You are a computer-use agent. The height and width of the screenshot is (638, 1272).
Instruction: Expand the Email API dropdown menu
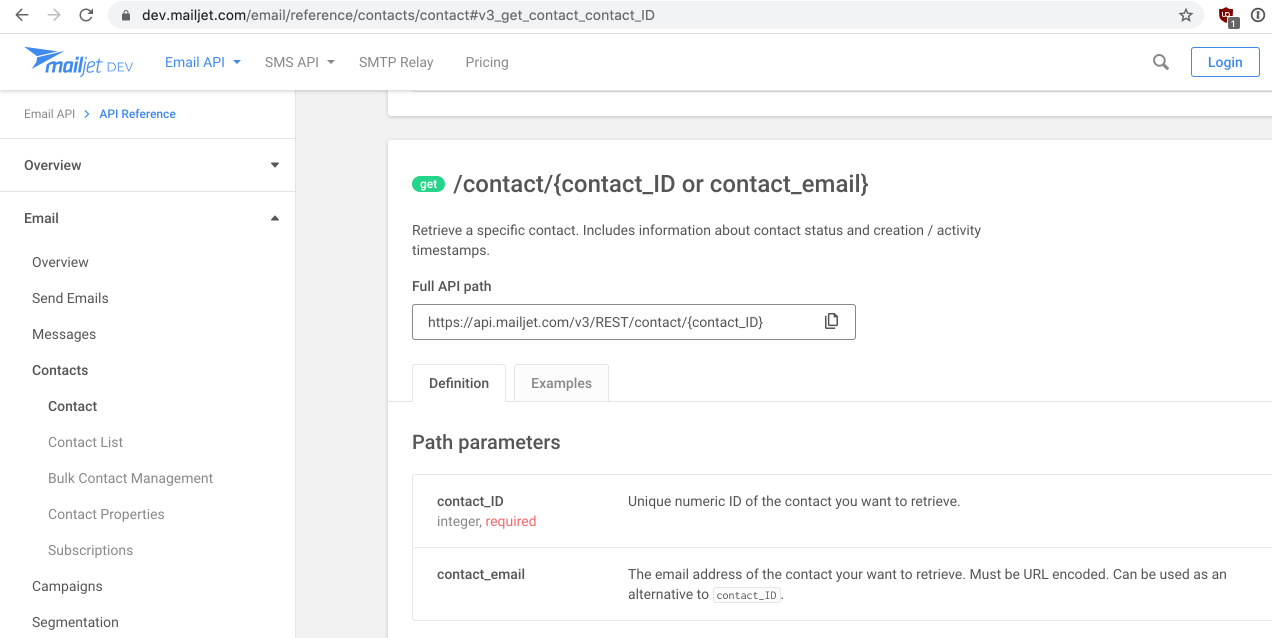point(202,61)
